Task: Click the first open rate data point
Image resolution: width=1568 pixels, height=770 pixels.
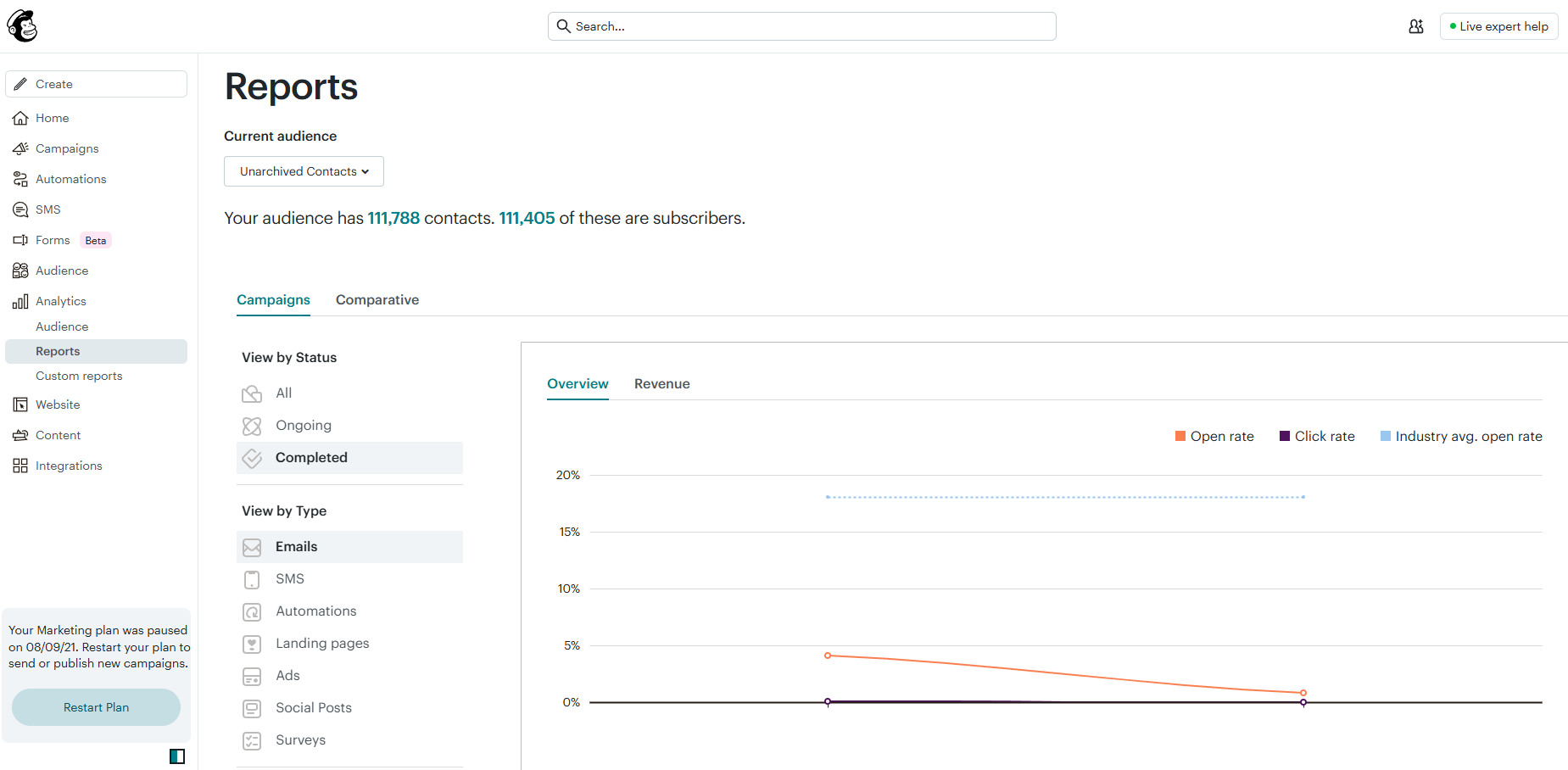Action: [828, 656]
